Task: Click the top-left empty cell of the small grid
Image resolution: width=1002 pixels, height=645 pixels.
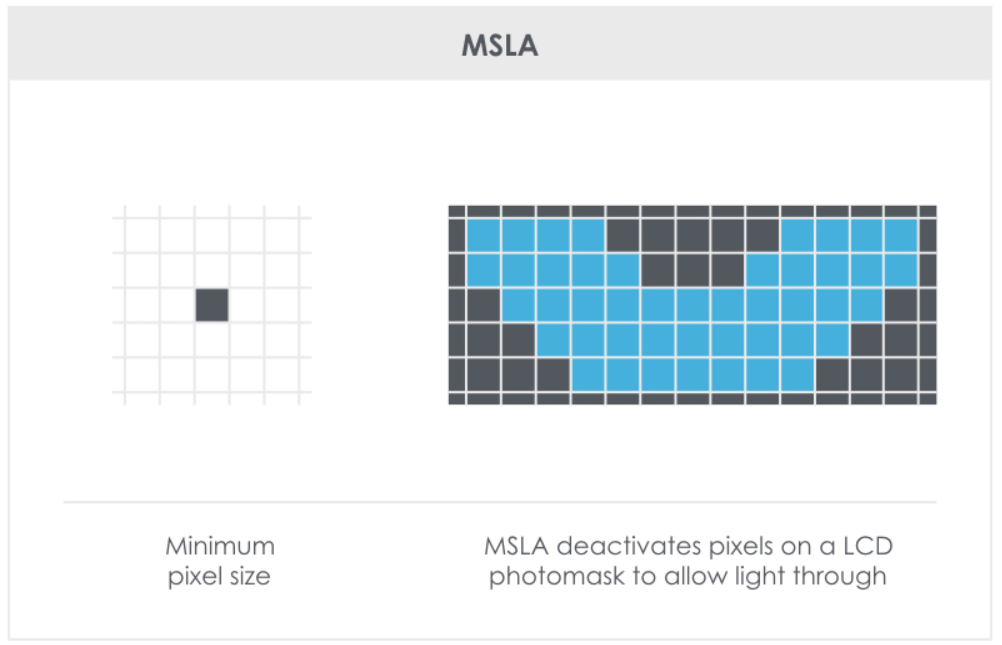Action: [x=142, y=235]
